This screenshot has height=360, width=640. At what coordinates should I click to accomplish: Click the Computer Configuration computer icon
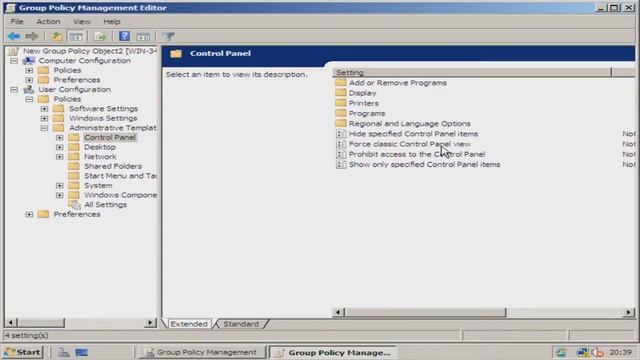click(x=29, y=60)
